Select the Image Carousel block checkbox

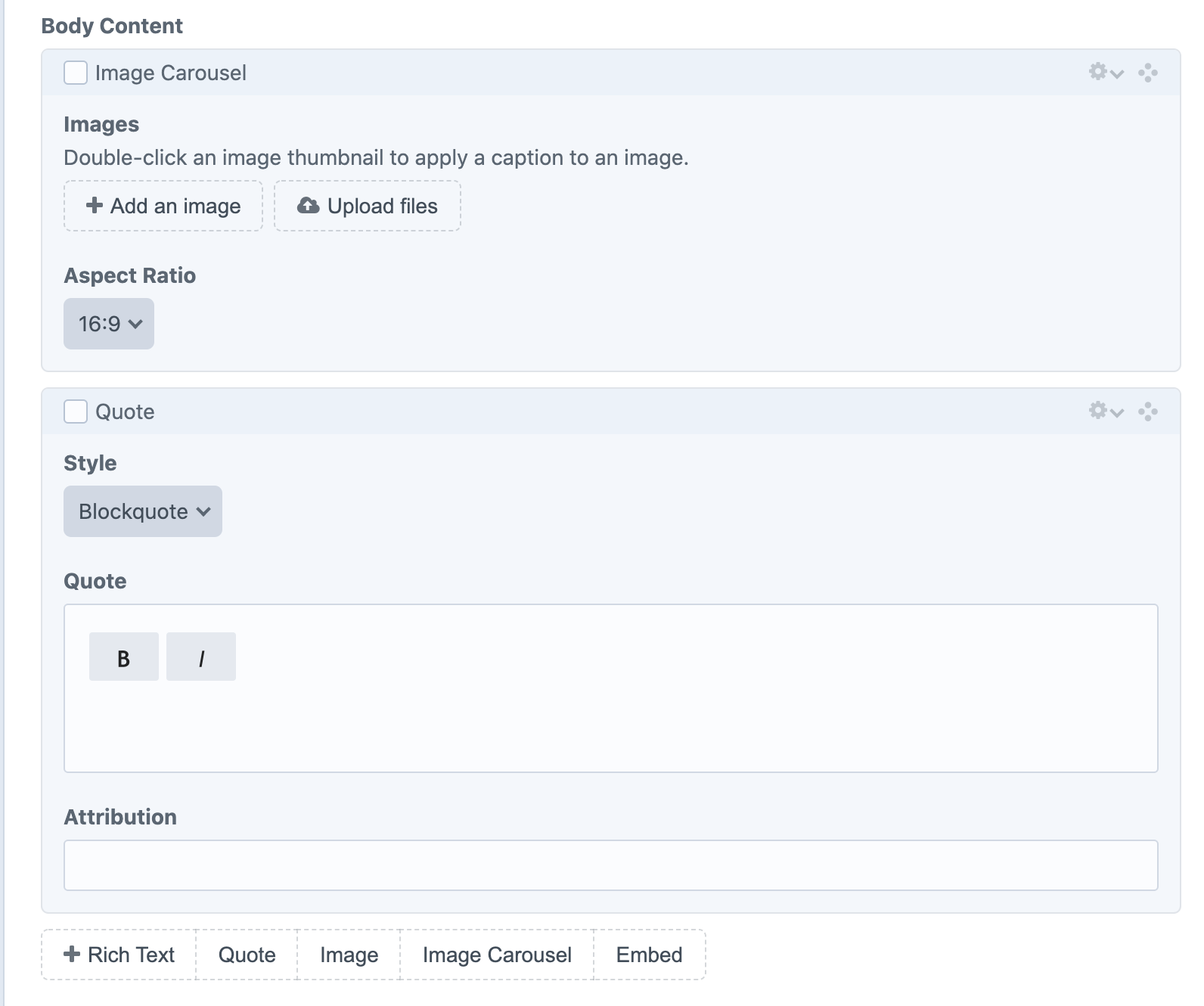(x=76, y=73)
